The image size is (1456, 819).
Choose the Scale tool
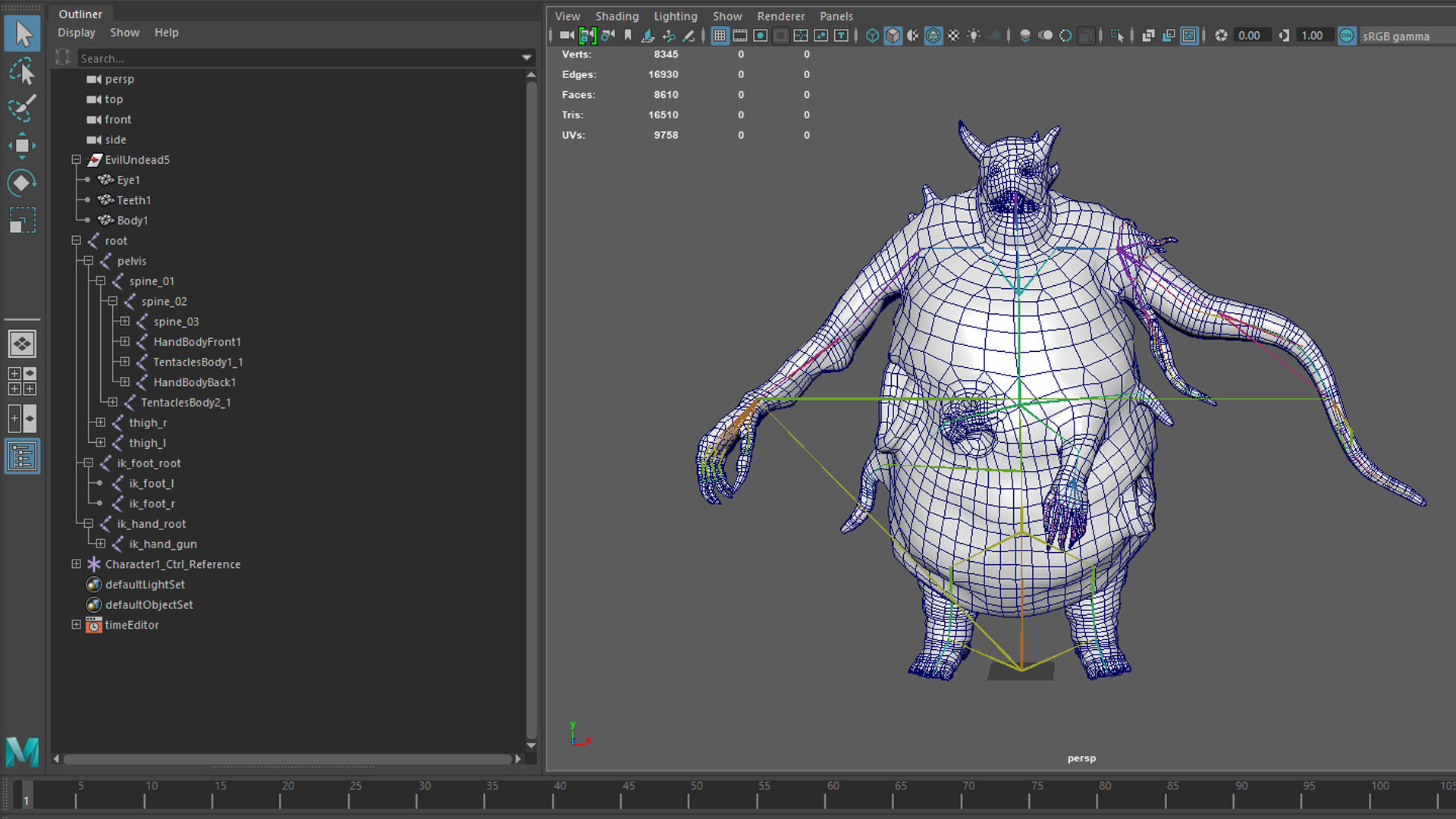[22, 220]
